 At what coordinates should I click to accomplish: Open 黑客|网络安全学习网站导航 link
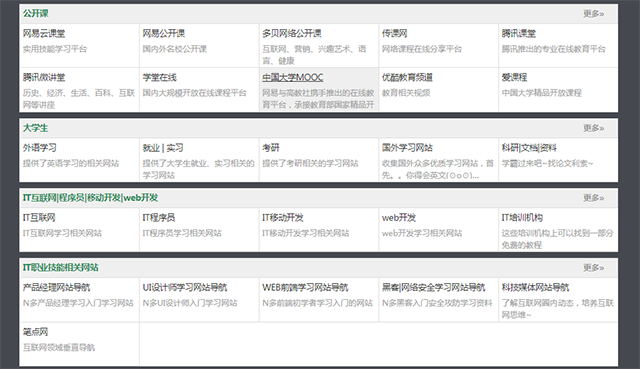(433, 287)
